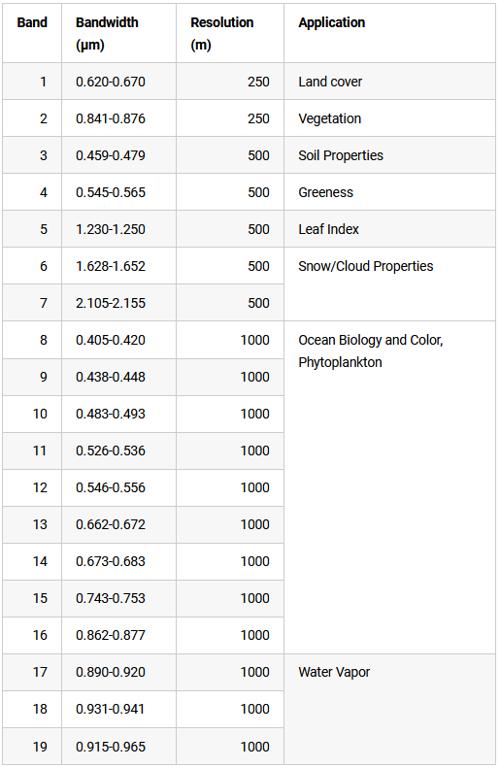Select the Leaf Index cell
Image resolution: width=500 pixels, height=768 pixels.
click(390, 229)
